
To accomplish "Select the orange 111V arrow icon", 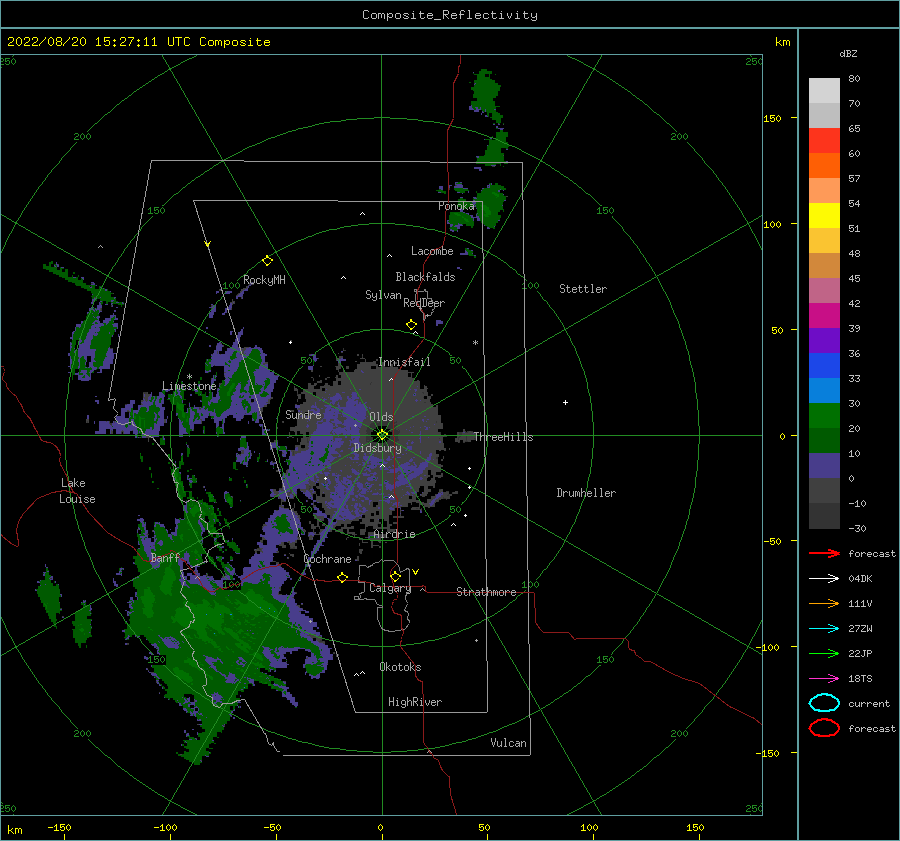I will click(824, 603).
